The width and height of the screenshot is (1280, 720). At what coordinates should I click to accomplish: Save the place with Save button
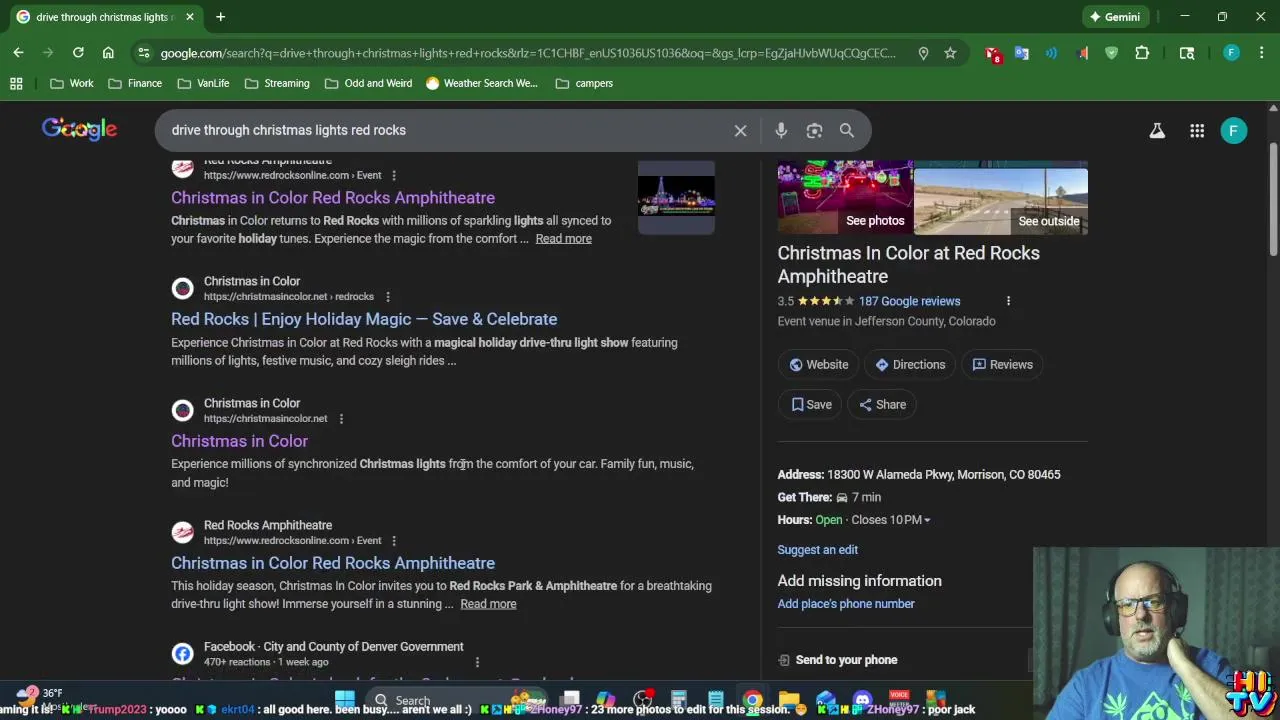coord(811,405)
